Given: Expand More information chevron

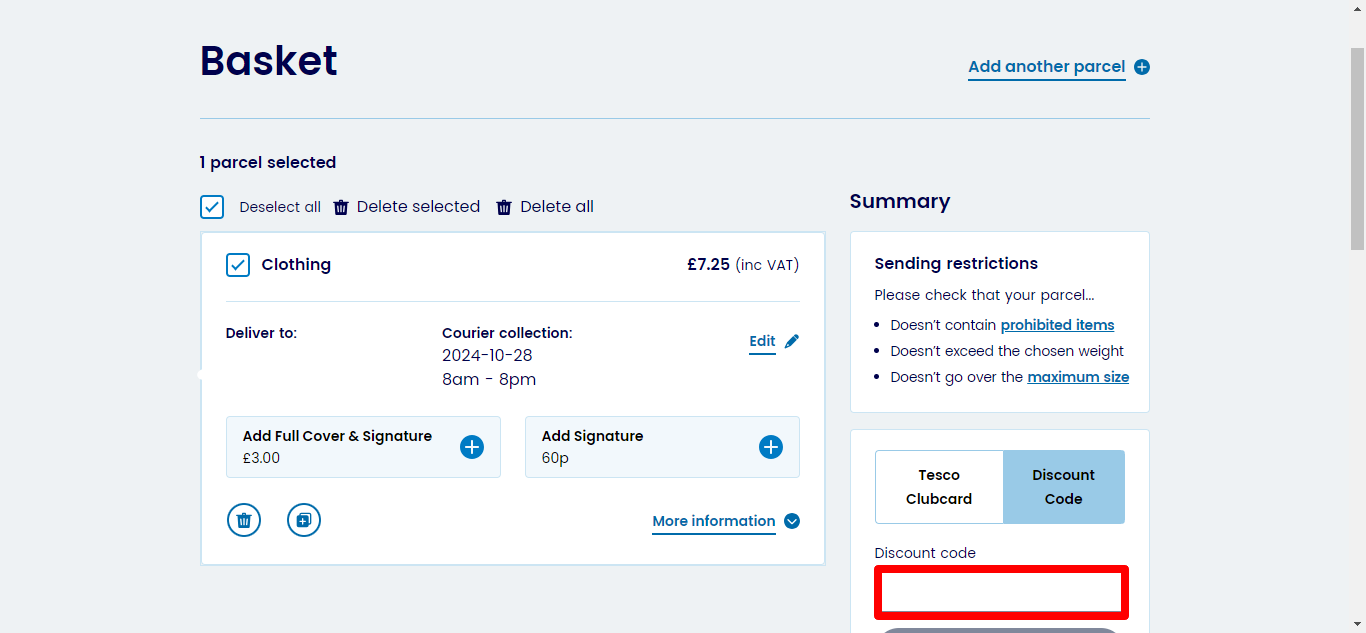Looking at the screenshot, I should [x=792, y=521].
